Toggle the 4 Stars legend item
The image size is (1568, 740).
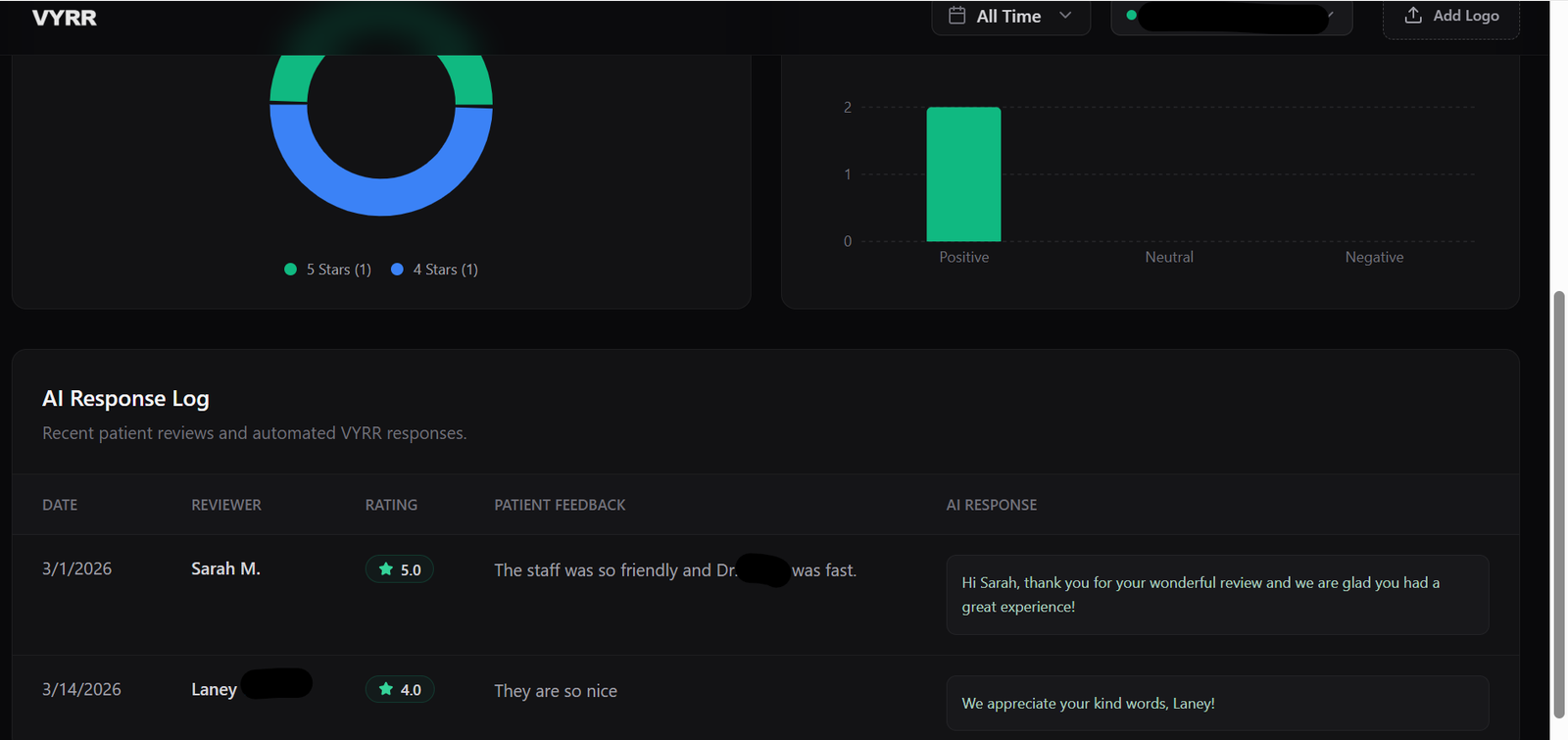coord(434,270)
